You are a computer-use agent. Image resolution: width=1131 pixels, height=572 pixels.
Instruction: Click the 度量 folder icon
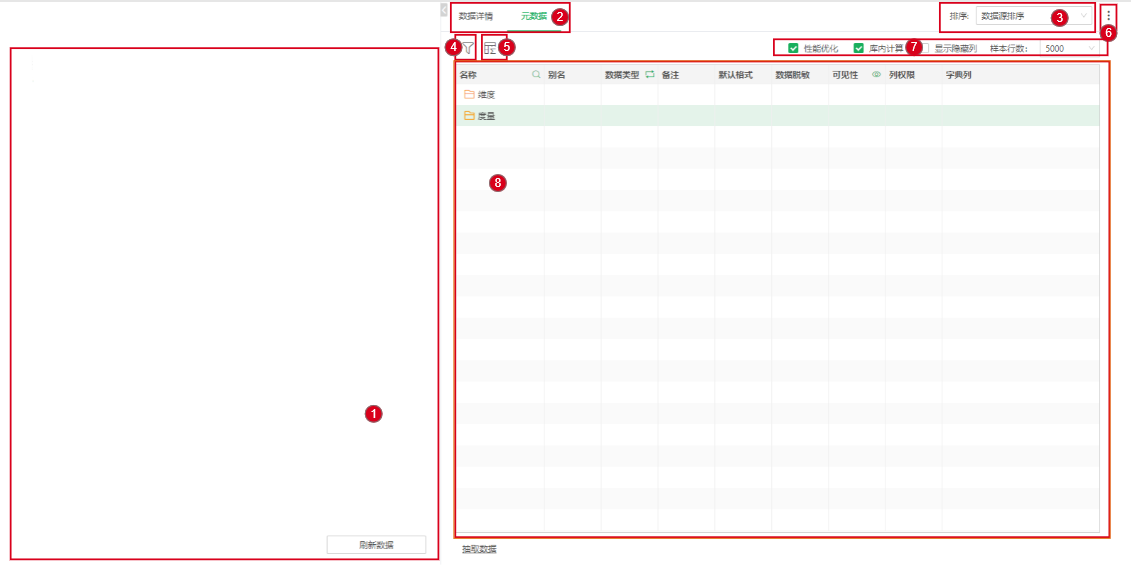click(x=469, y=116)
